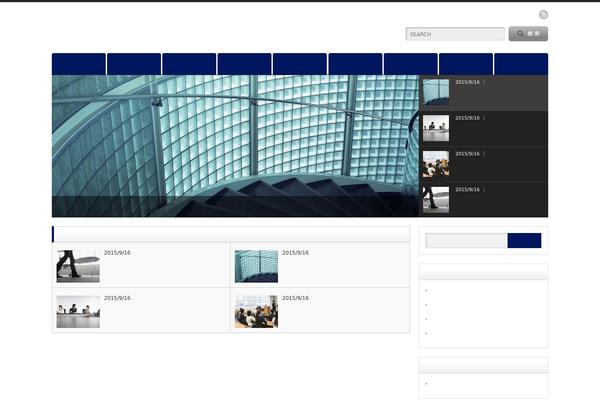
Task: Open the glass staircase post thumbnail in article grid
Action: 256,266
